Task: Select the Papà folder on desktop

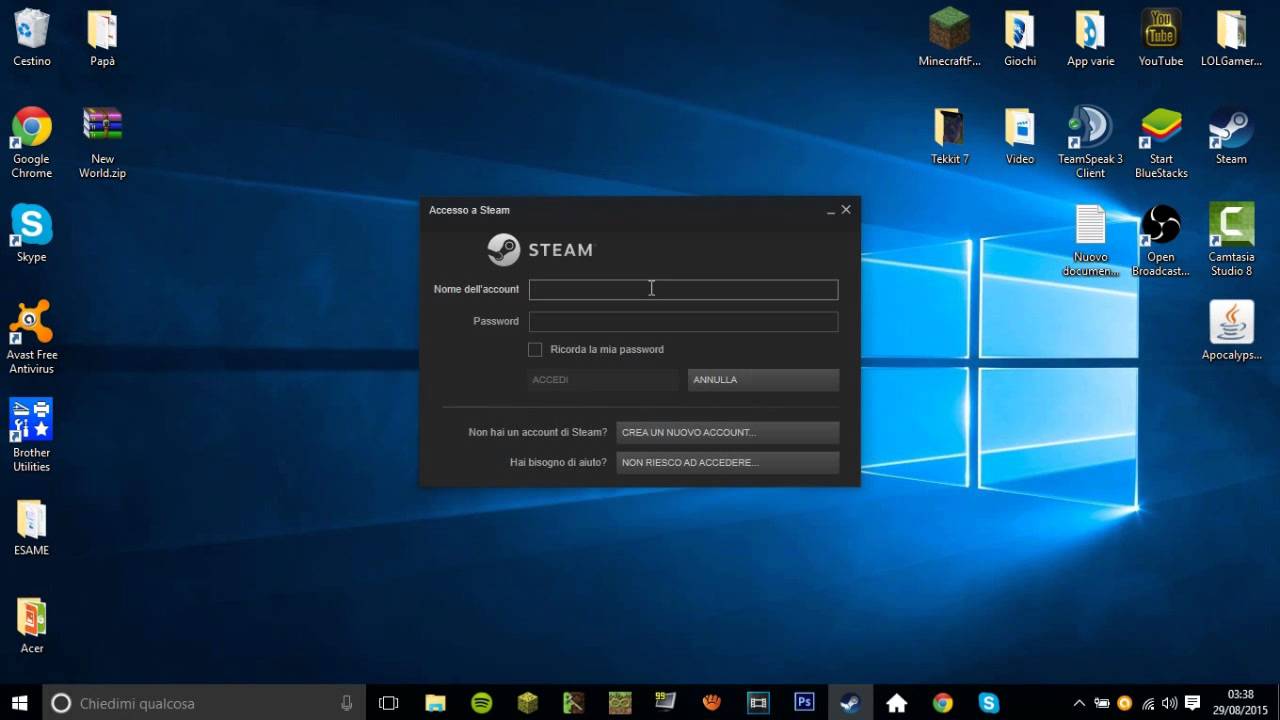Action: coord(102,38)
